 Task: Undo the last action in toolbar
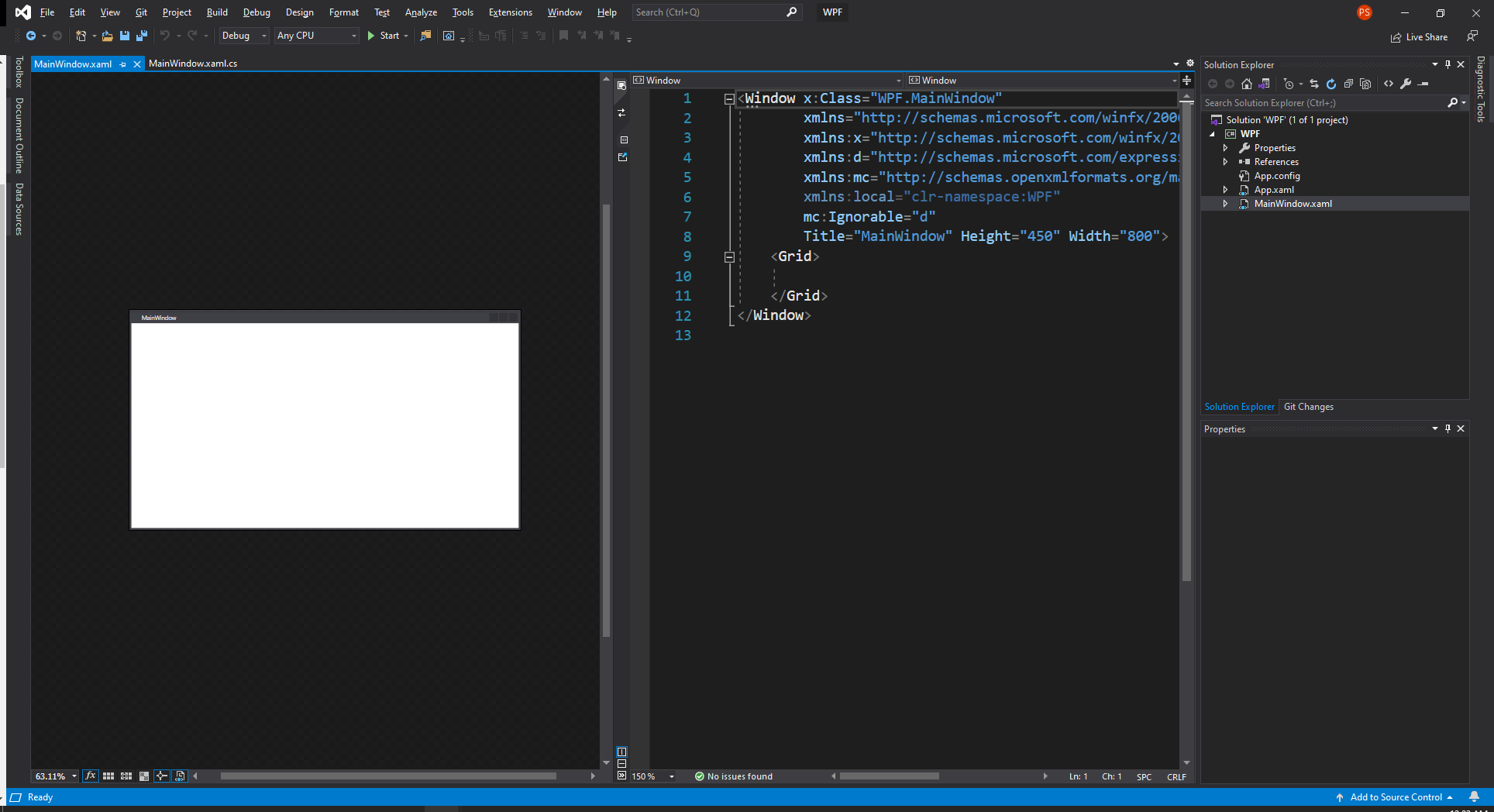coord(164,36)
